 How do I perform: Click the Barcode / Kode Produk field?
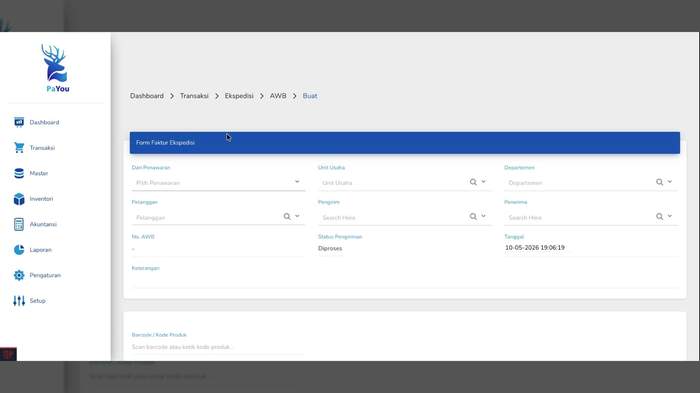[x=218, y=347]
